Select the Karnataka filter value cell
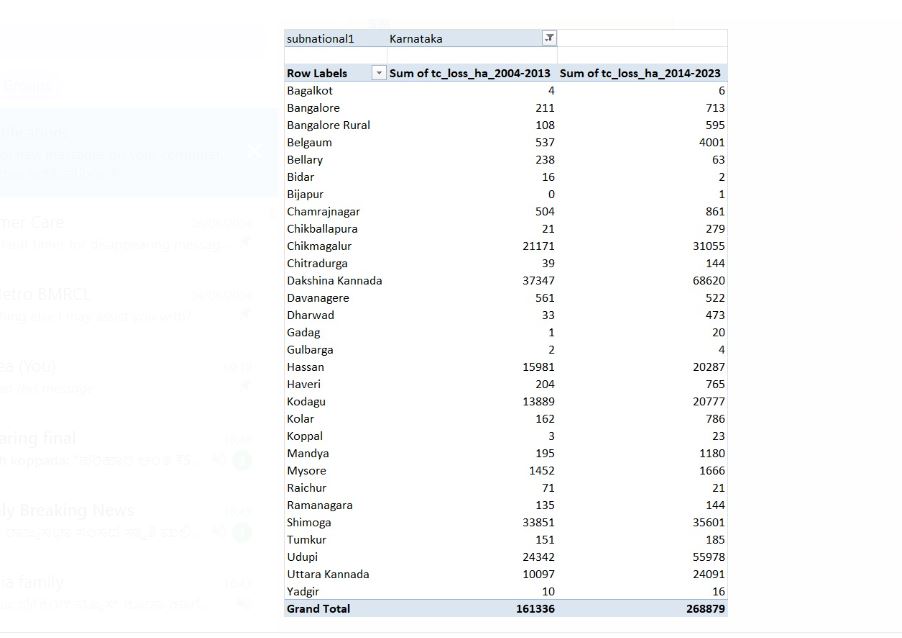 pos(416,39)
